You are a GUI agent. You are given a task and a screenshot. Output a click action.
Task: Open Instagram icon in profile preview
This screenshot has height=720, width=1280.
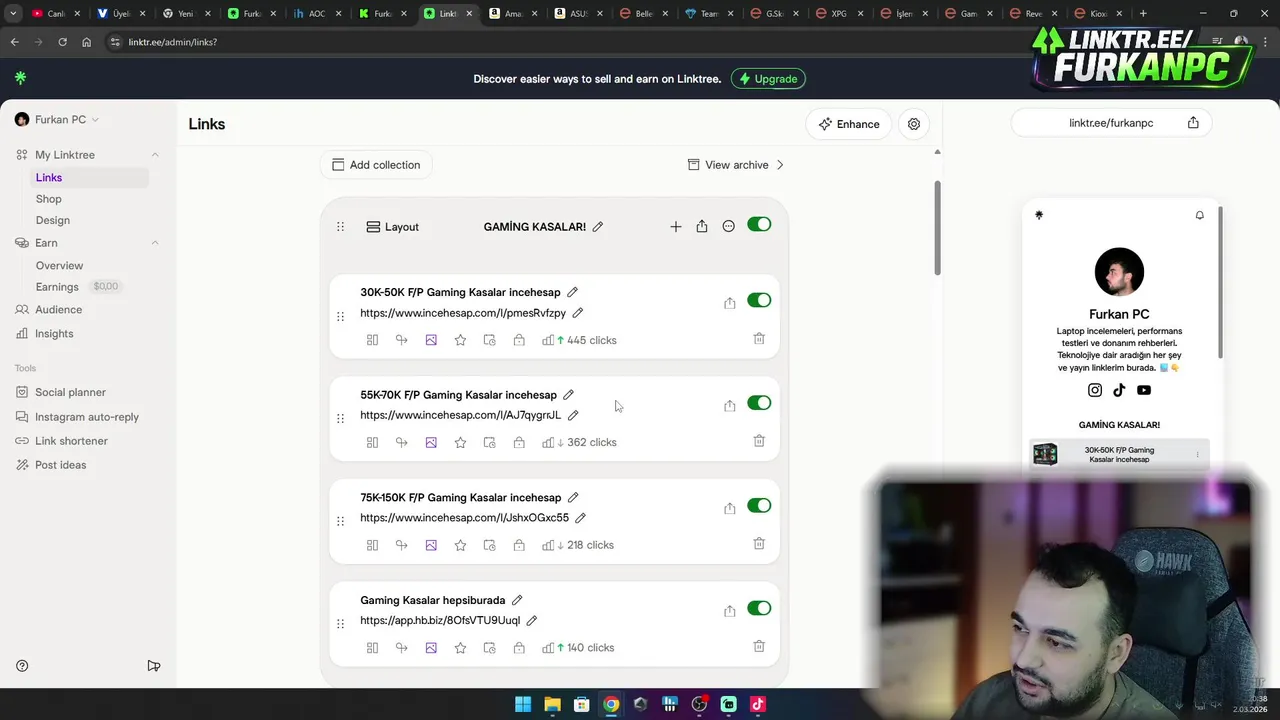click(1095, 390)
